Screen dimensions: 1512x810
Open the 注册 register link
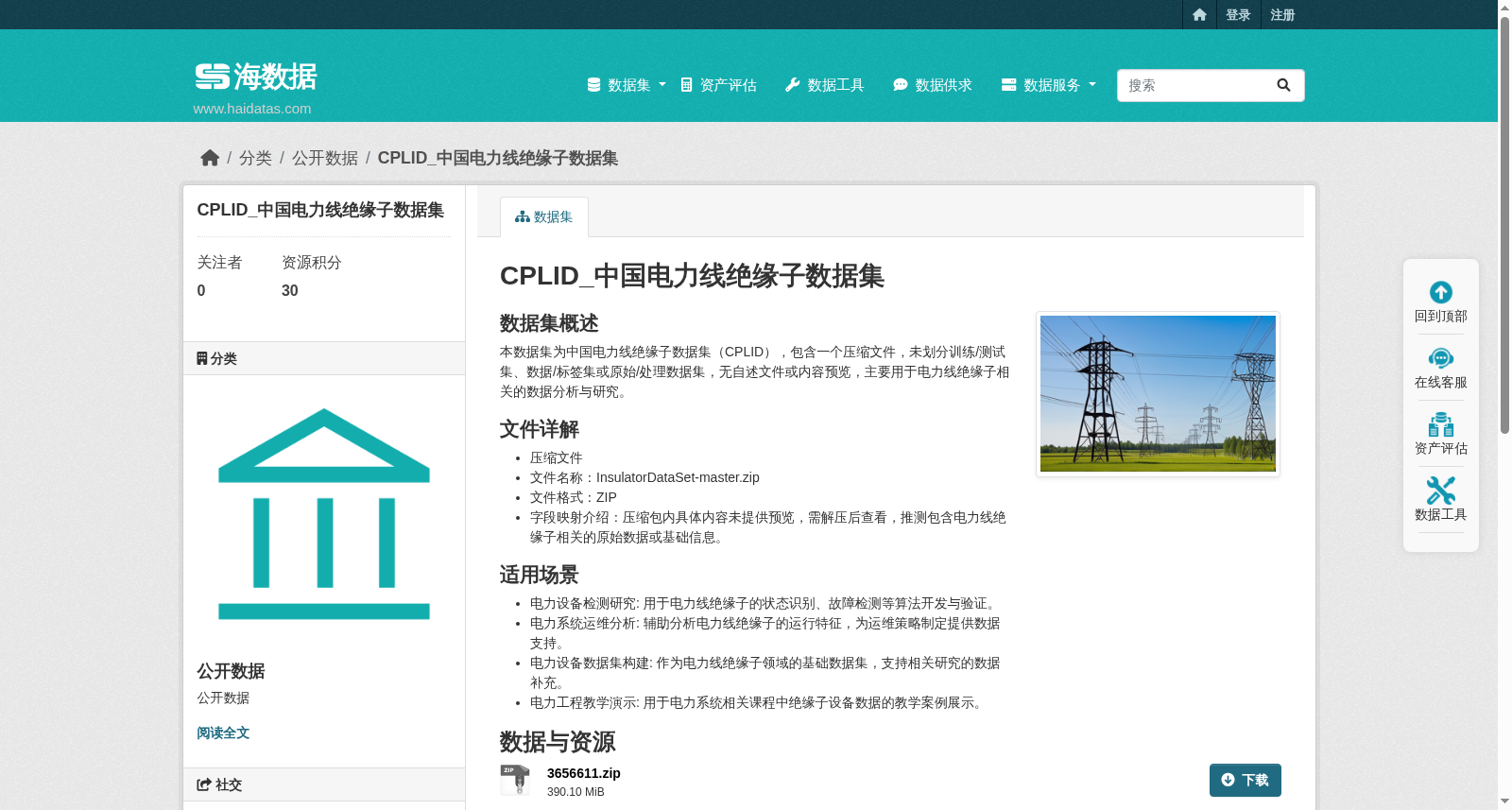[x=1282, y=15]
